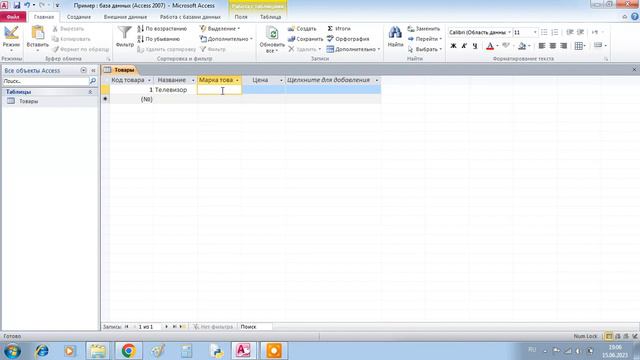Collapse the navigation pane with chevrons

[x=93, y=71]
